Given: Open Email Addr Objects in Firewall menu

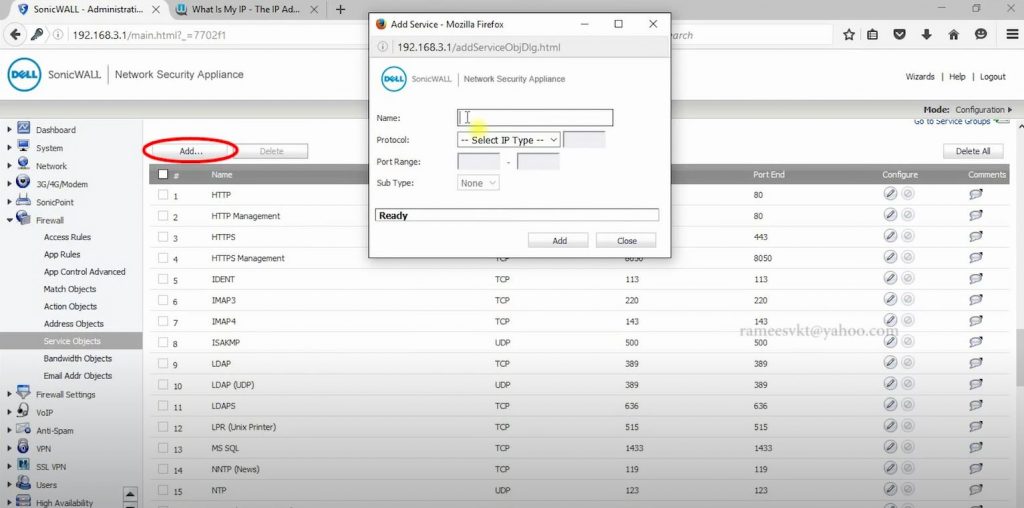Looking at the screenshot, I should pos(78,375).
